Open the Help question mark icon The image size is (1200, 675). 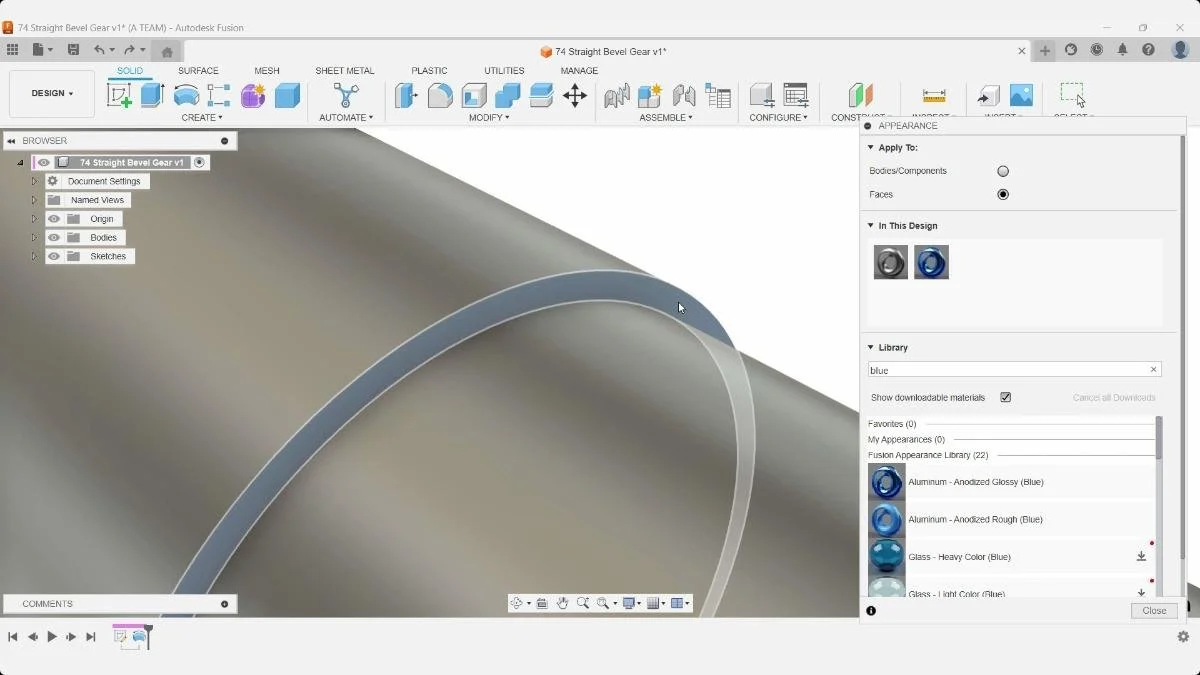(1149, 50)
